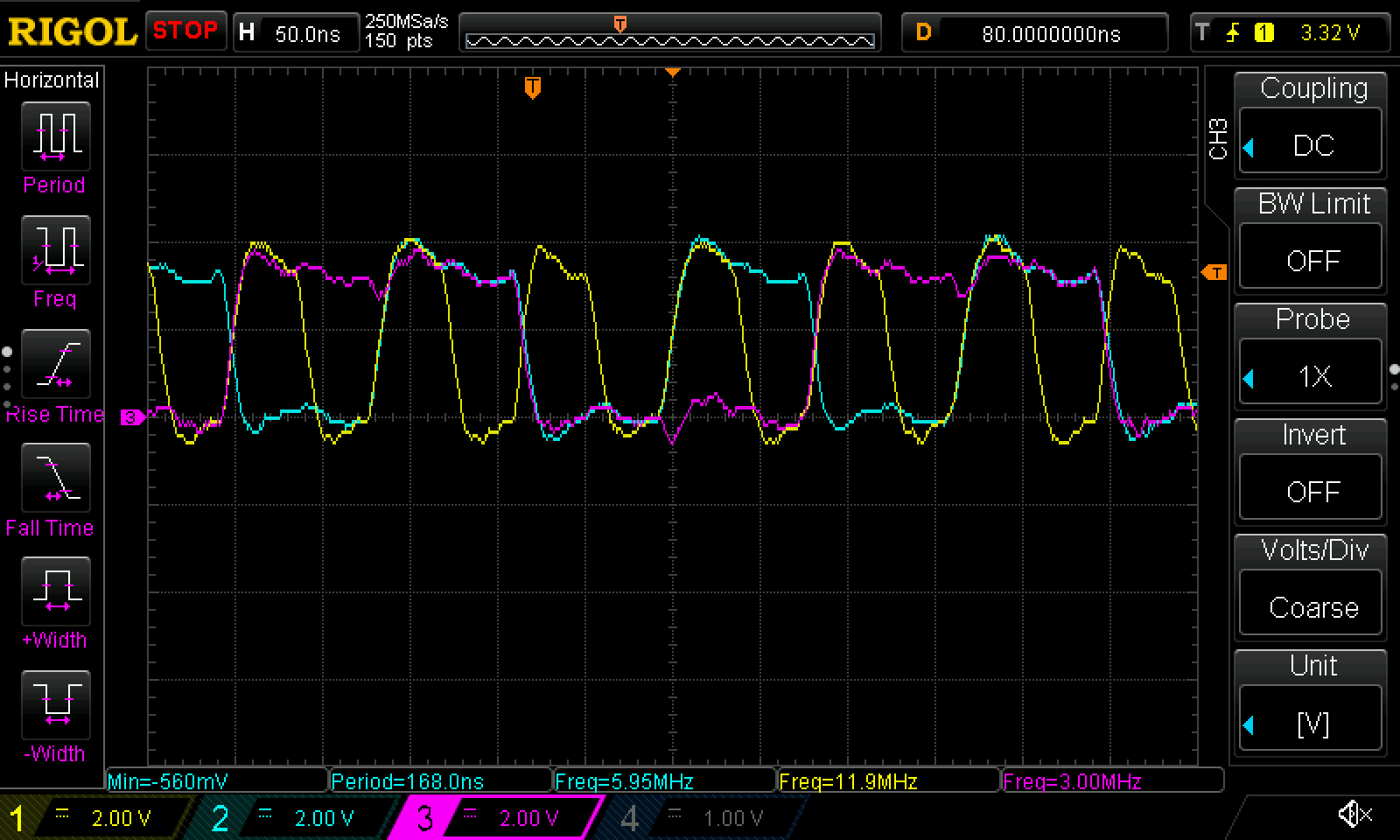
Task: Open the Probe 1X ratio selector
Action: pyautogui.click(x=1312, y=375)
